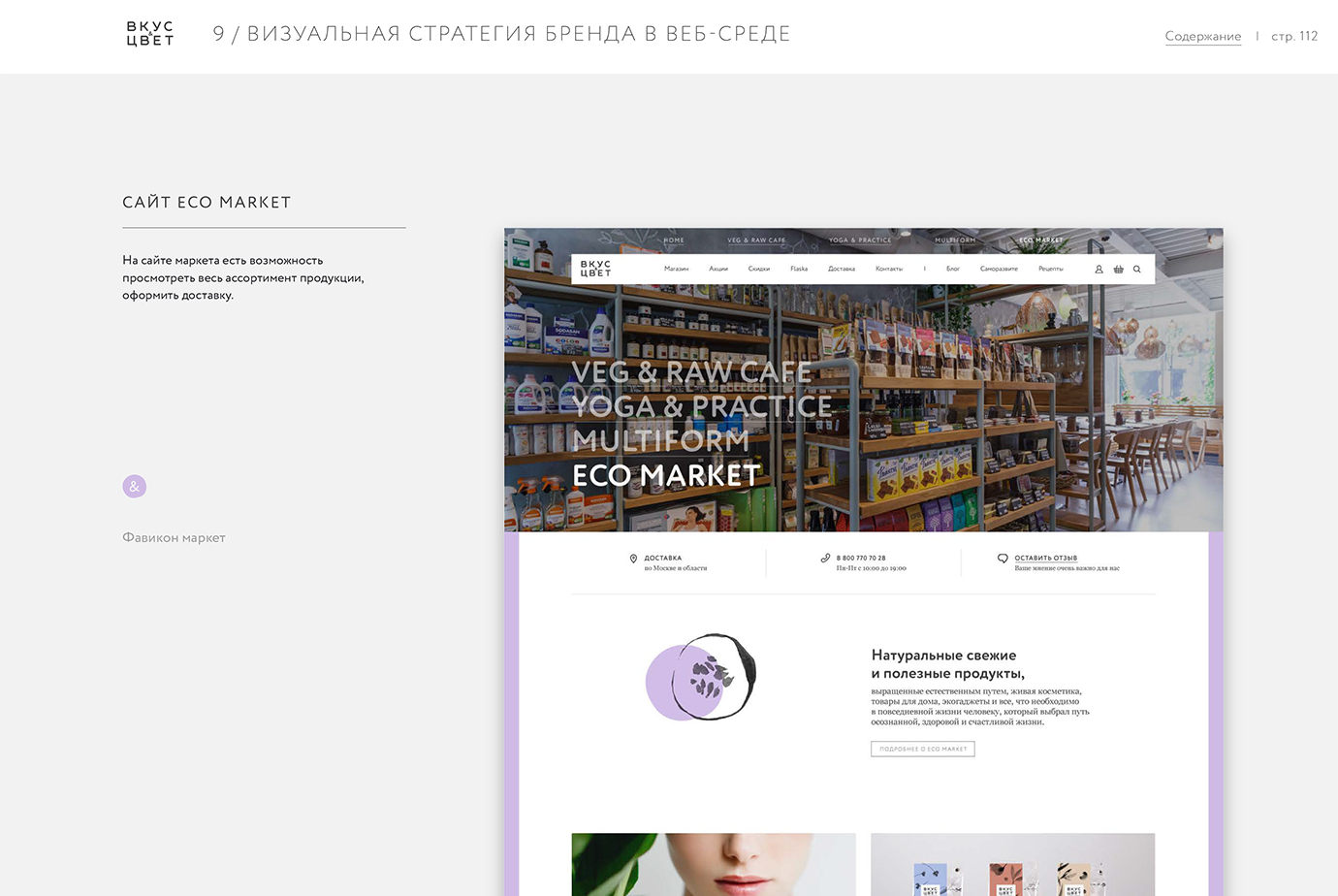1338x896 pixels.
Task: Click the large YOGA & PRACTICE hero heading
Action: click(x=702, y=406)
